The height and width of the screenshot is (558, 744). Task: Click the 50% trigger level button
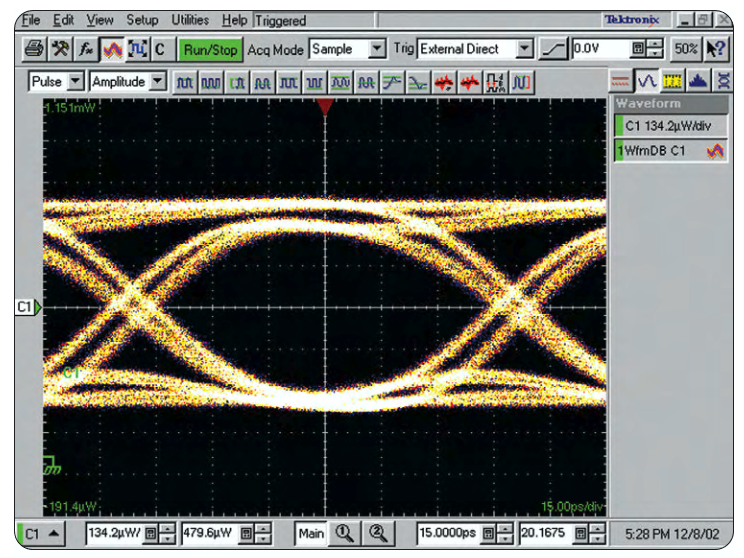(686, 49)
